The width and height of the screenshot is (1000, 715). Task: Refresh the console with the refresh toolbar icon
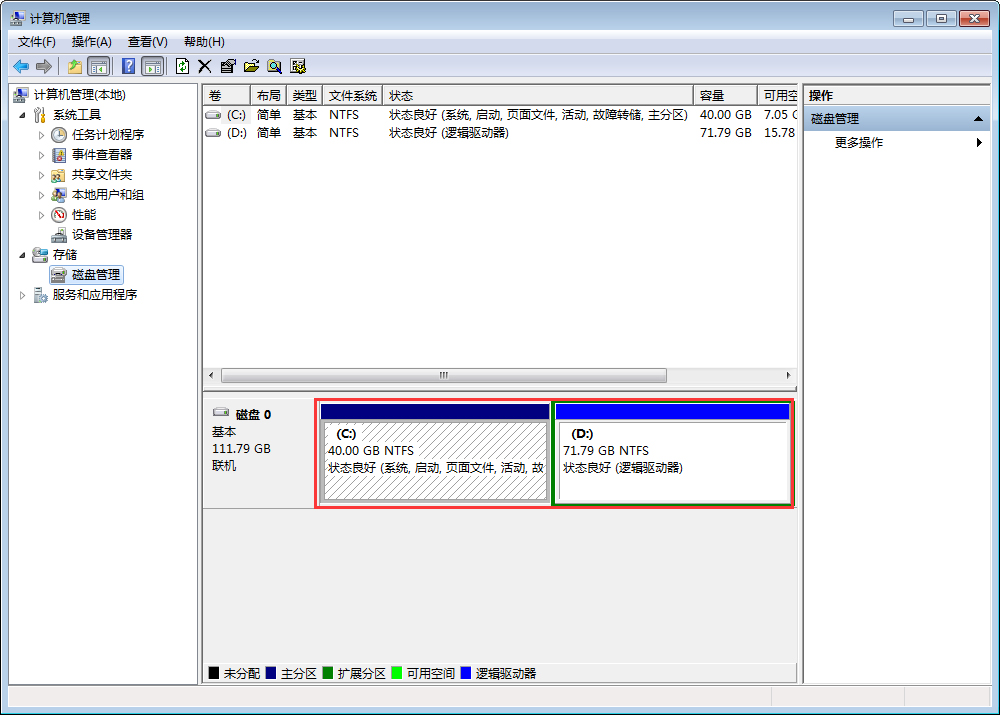[182, 66]
